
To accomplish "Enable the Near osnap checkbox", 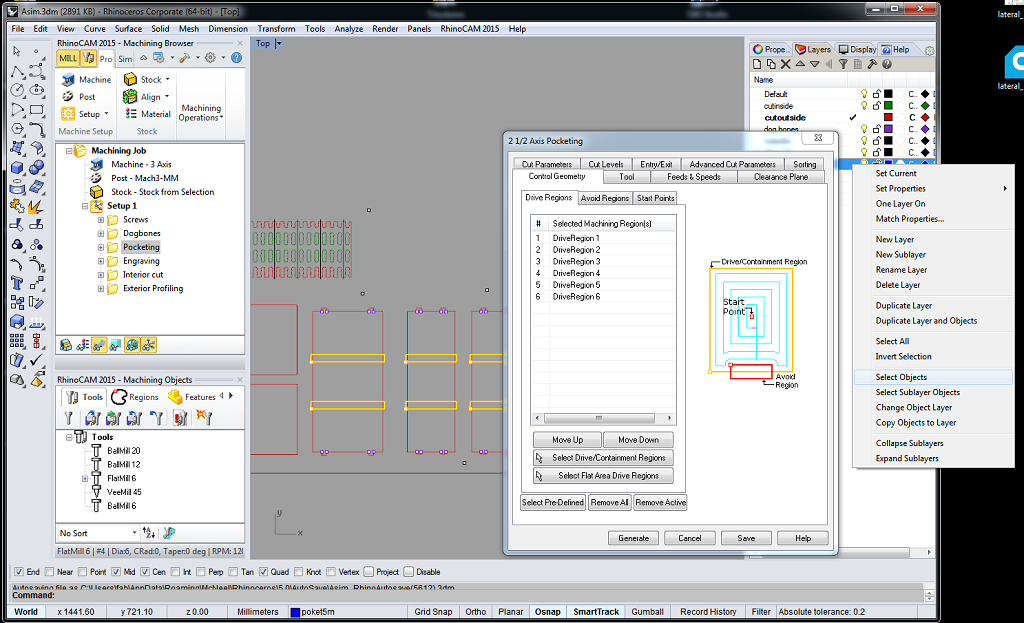I will [x=50, y=572].
